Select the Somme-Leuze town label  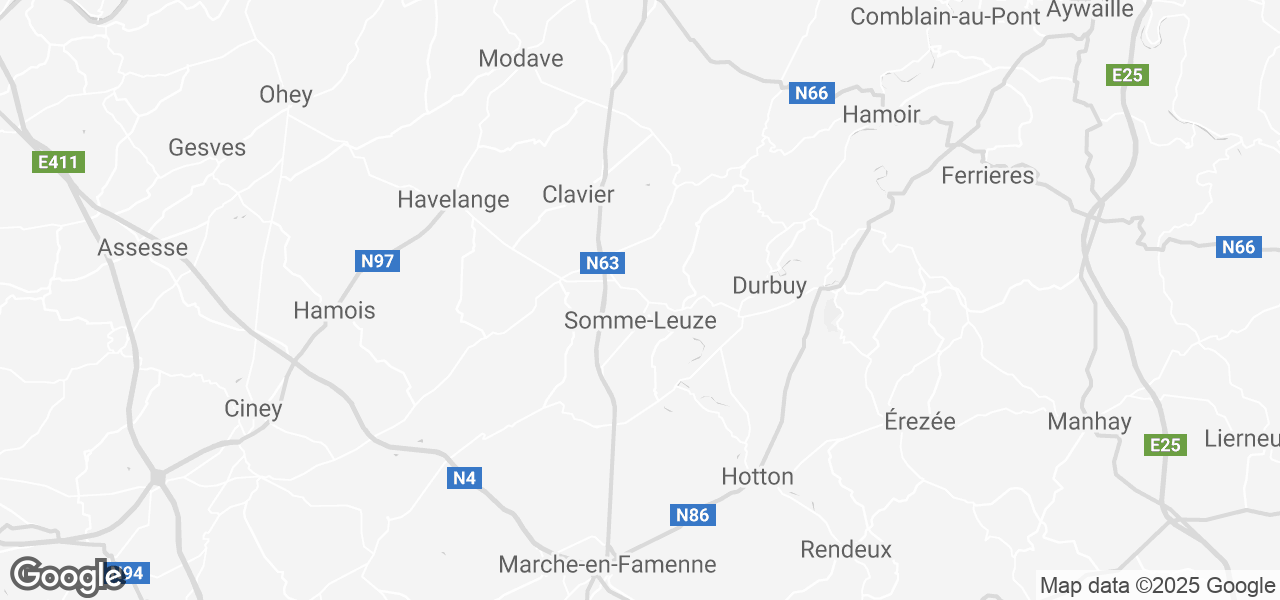(x=640, y=321)
